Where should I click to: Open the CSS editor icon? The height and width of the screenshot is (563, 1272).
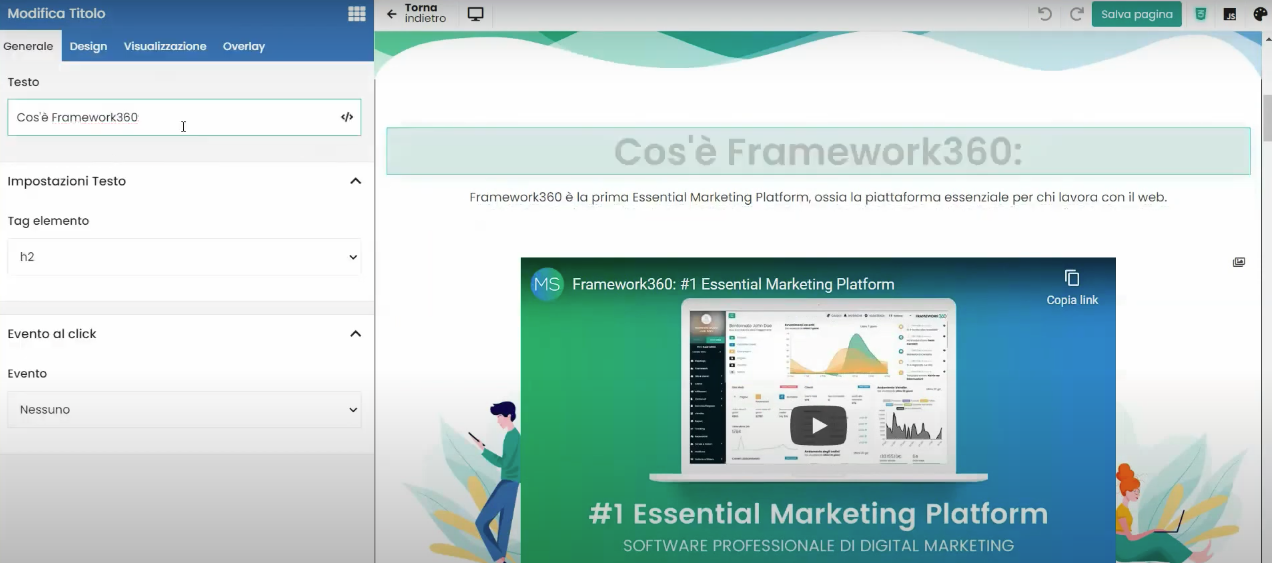(1200, 14)
